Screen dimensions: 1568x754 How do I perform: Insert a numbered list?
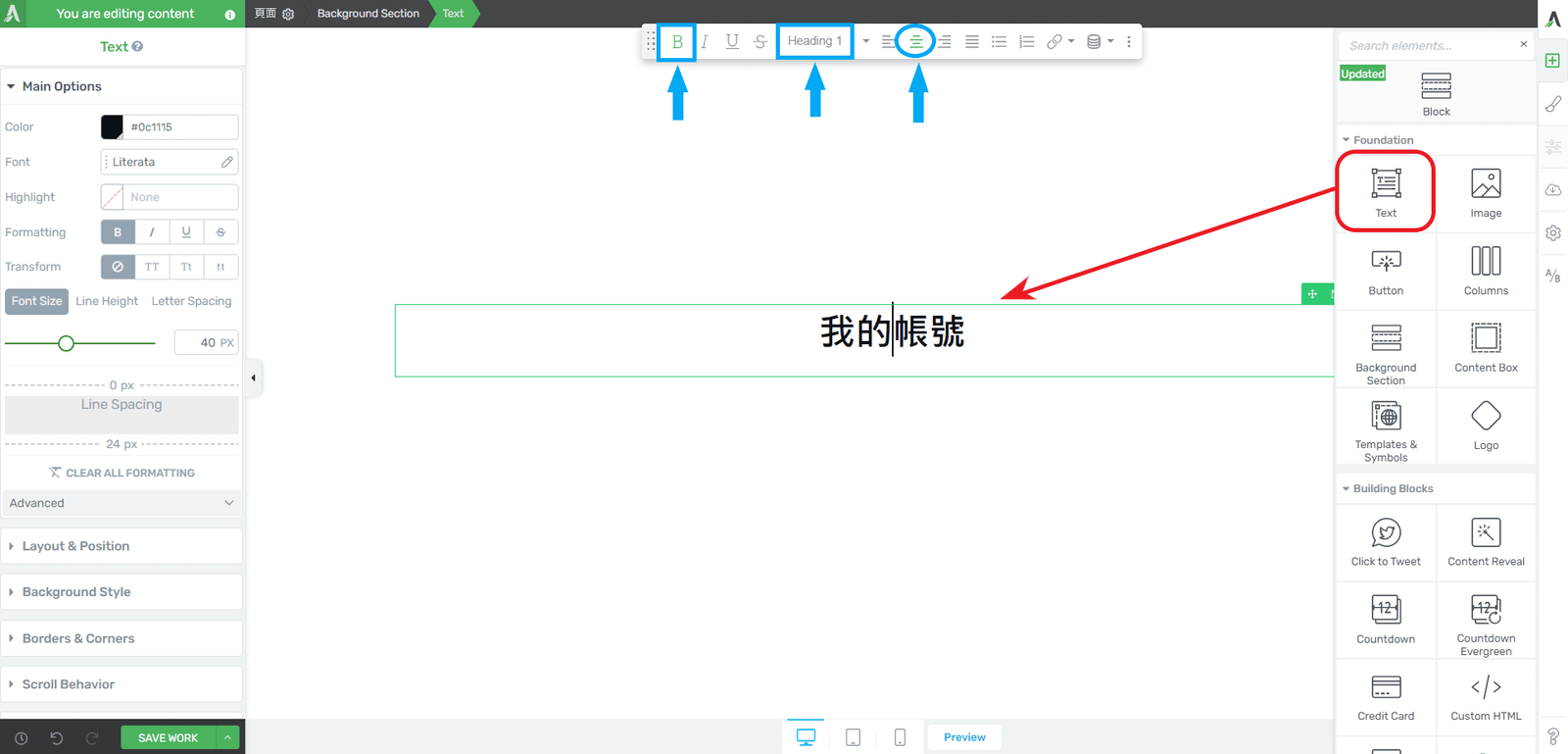[x=1026, y=42]
